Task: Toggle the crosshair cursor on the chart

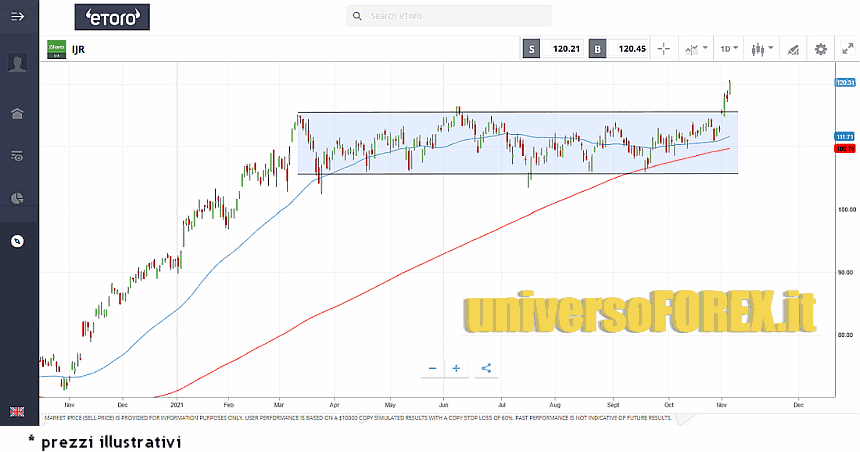Action: pos(664,48)
